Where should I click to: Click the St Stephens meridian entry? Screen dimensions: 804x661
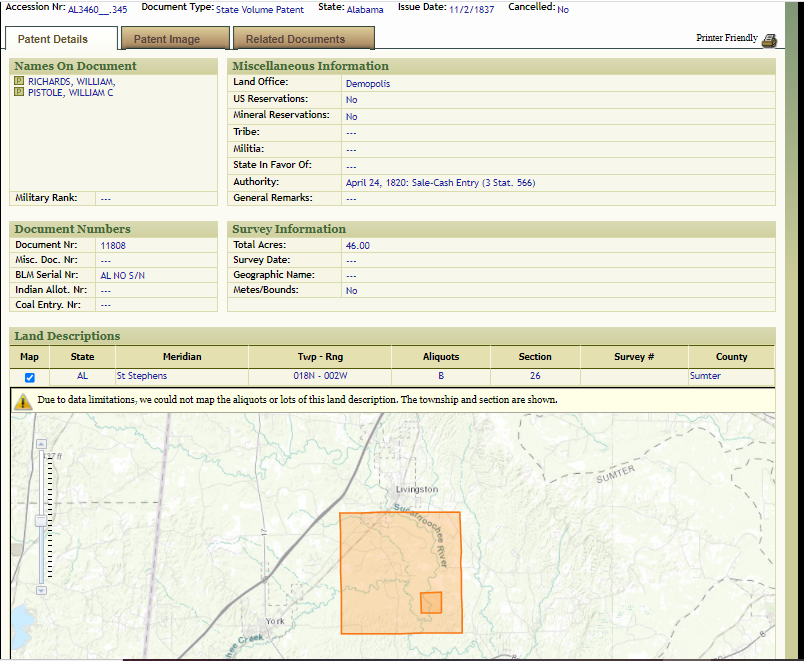[x=142, y=377]
